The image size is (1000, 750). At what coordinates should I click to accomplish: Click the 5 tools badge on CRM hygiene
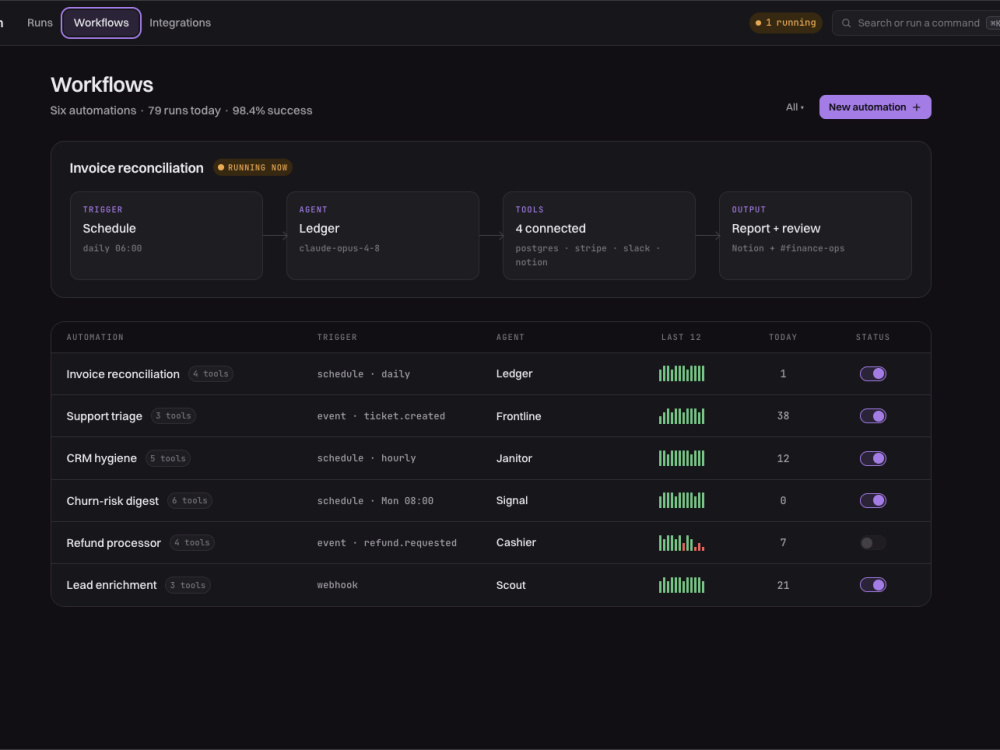168,459
